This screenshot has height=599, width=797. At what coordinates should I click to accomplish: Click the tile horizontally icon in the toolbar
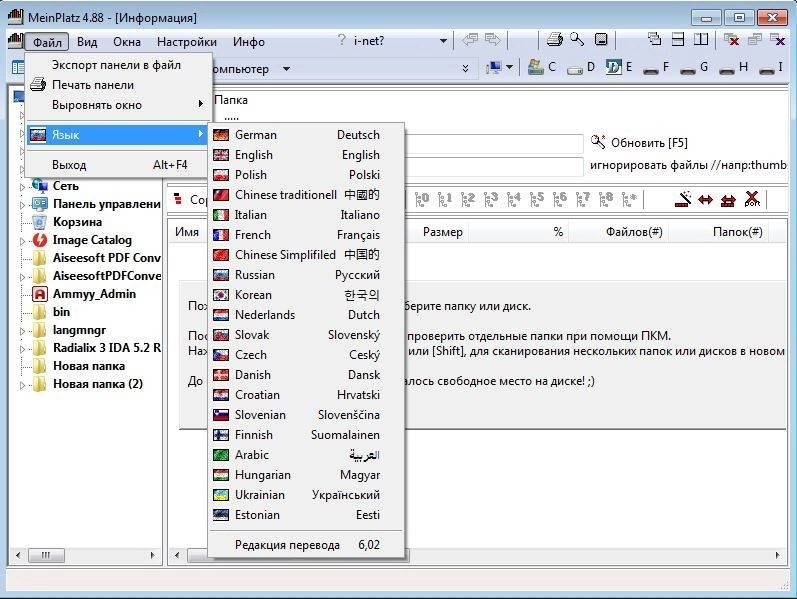(678, 40)
